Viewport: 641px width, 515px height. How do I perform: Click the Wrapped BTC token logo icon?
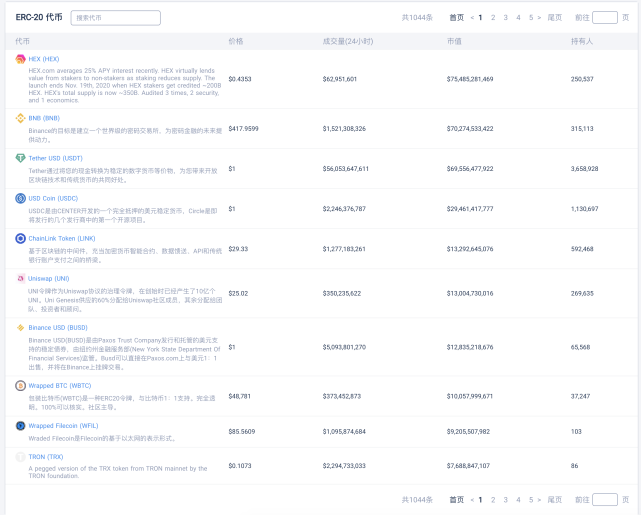(20, 385)
